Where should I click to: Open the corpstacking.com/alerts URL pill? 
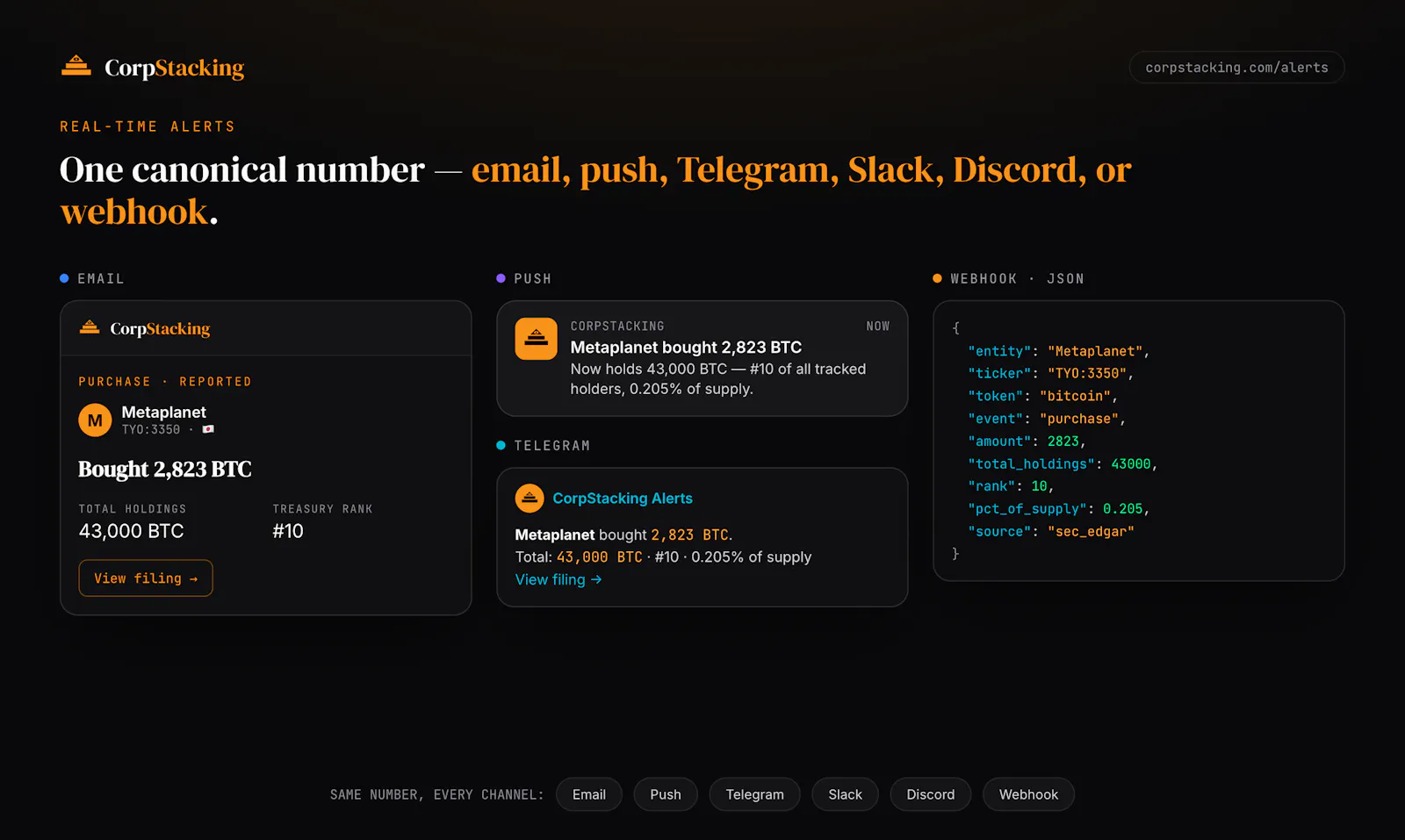tap(1236, 68)
